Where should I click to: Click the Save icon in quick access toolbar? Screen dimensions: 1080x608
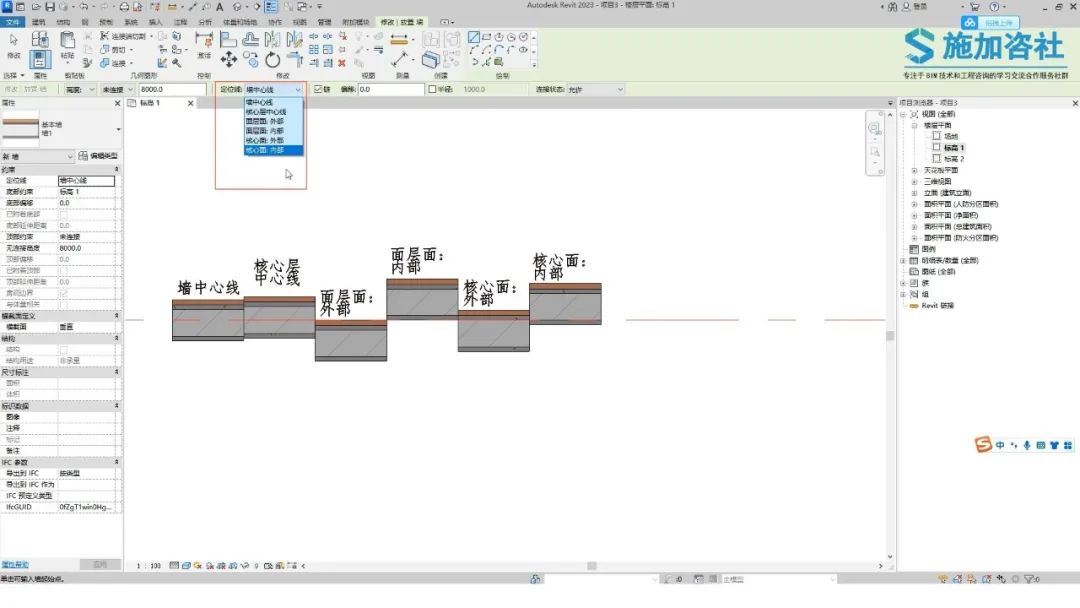[x=50, y=6]
